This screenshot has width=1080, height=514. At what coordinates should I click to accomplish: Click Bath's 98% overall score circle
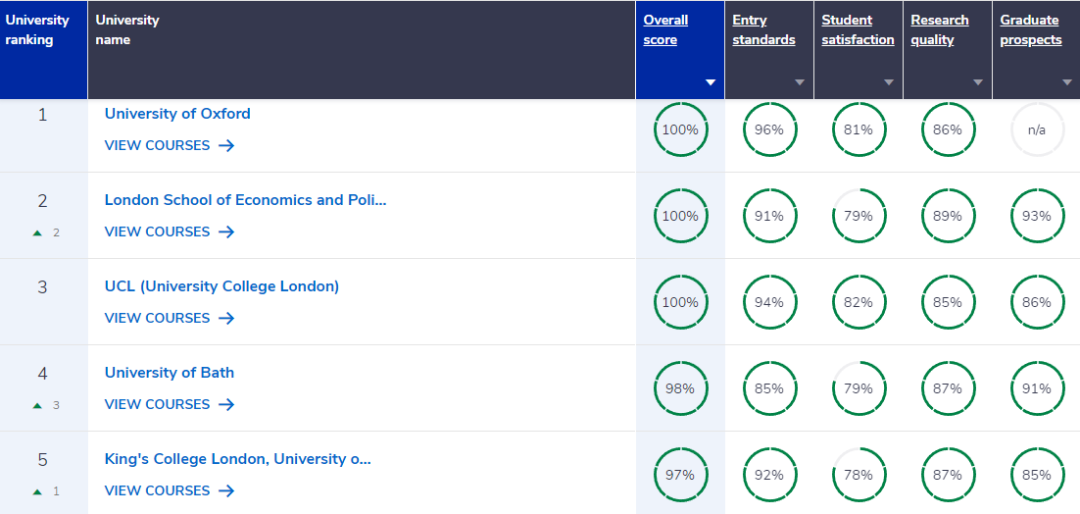(x=680, y=389)
